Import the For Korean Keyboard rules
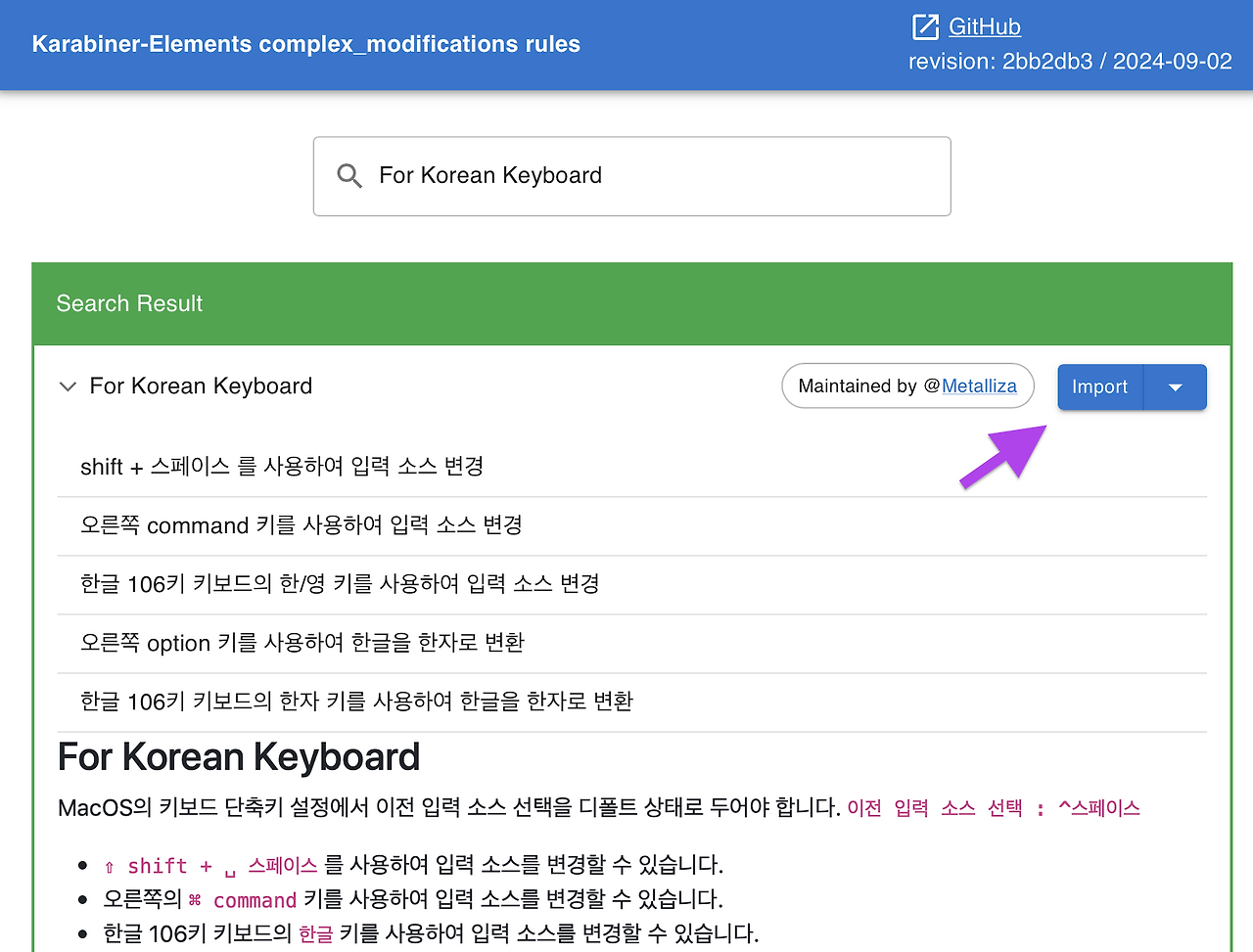The image size is (1253, 952). tap(1100, 387)
